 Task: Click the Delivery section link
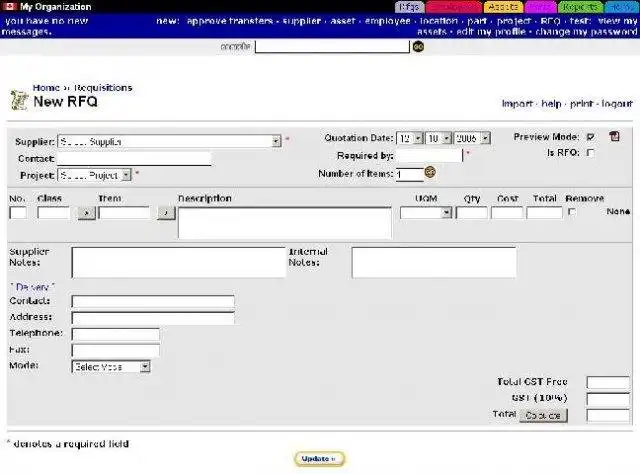point(32,287)
